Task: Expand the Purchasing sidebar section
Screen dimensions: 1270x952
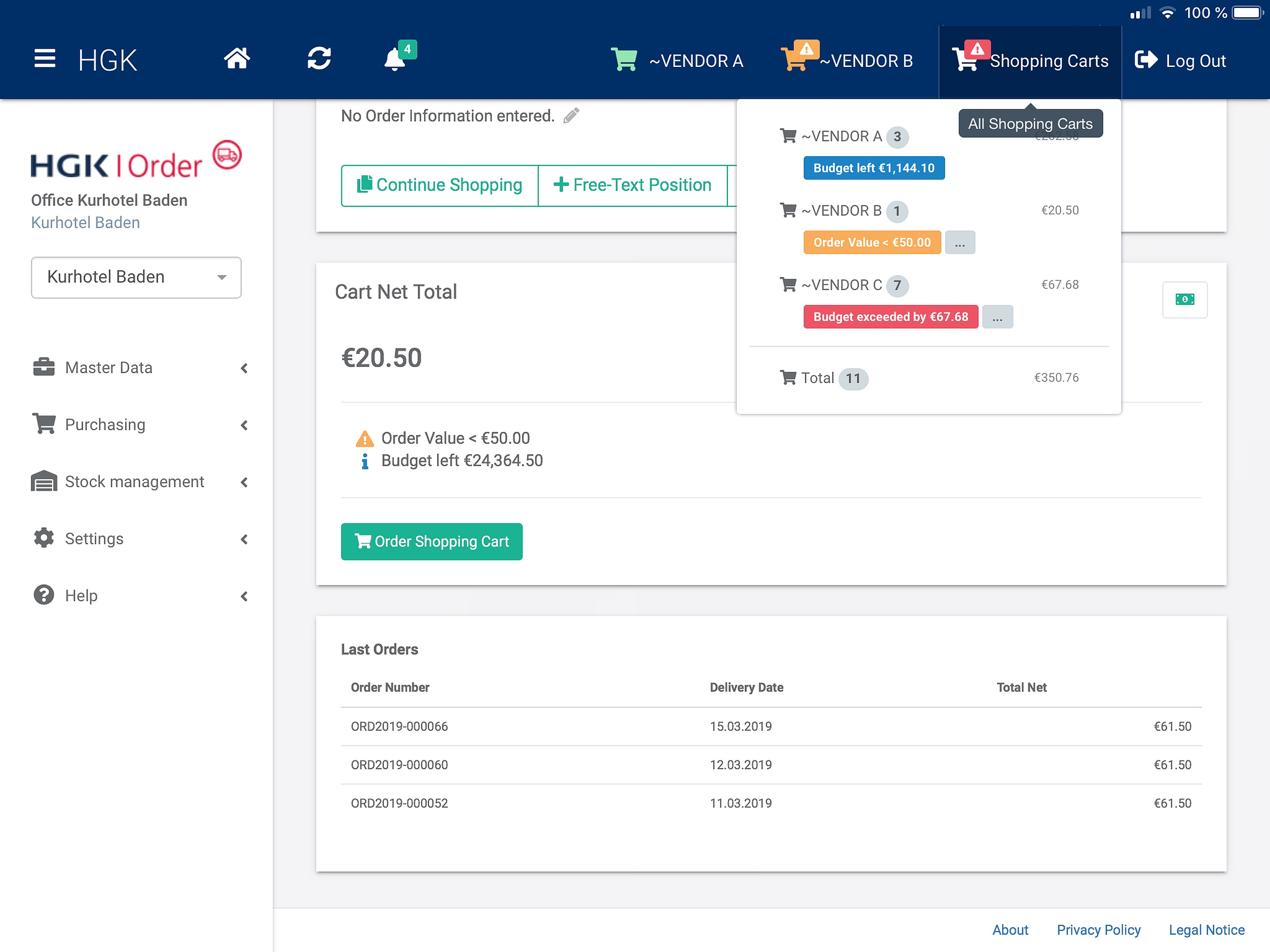Action: coord(141,425)
